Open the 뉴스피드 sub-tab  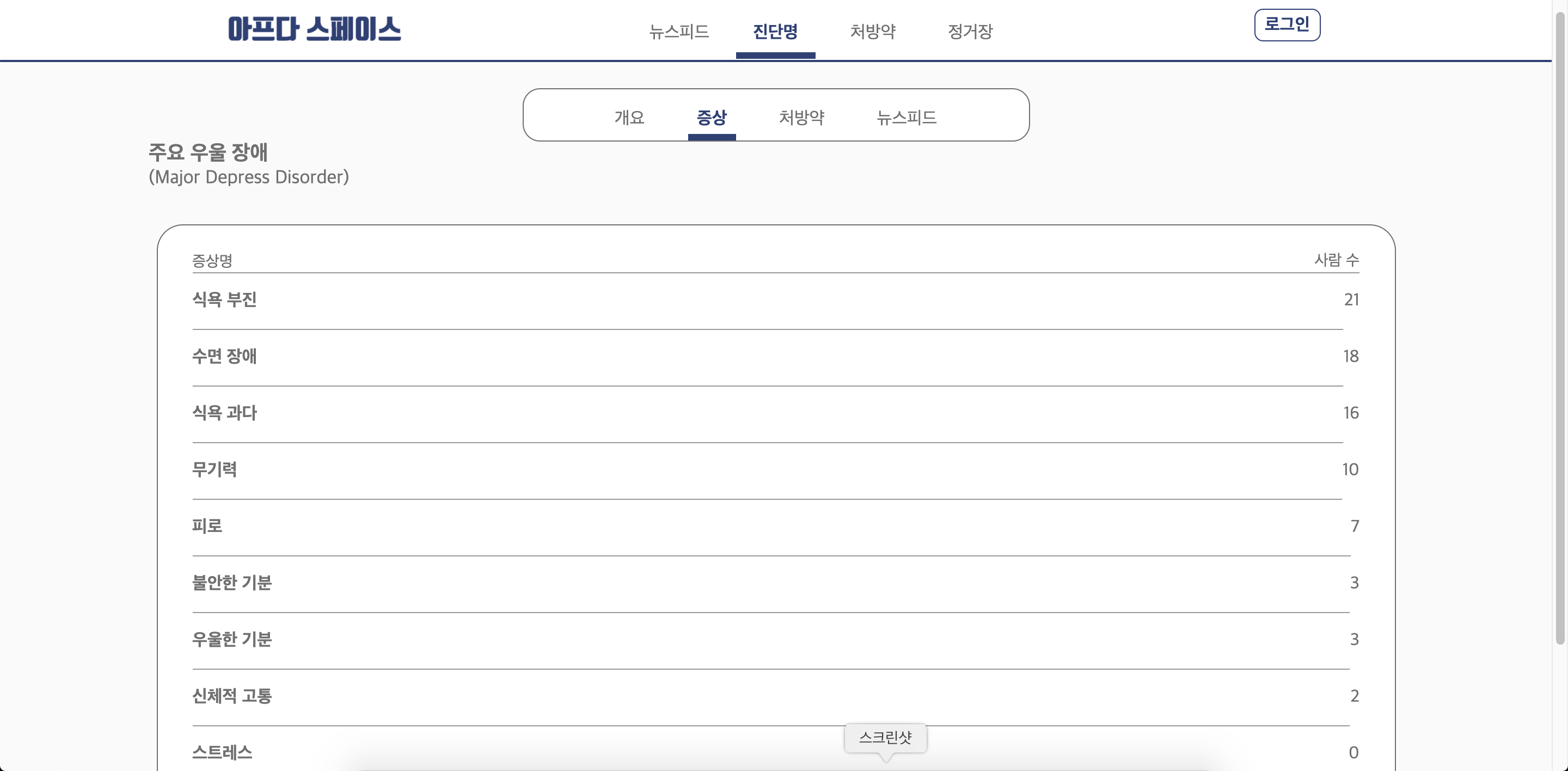pyautogui.click(x=906, y=117)
